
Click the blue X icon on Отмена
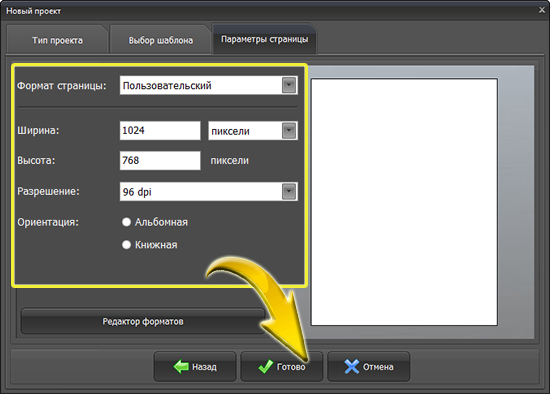coord(351,367)
